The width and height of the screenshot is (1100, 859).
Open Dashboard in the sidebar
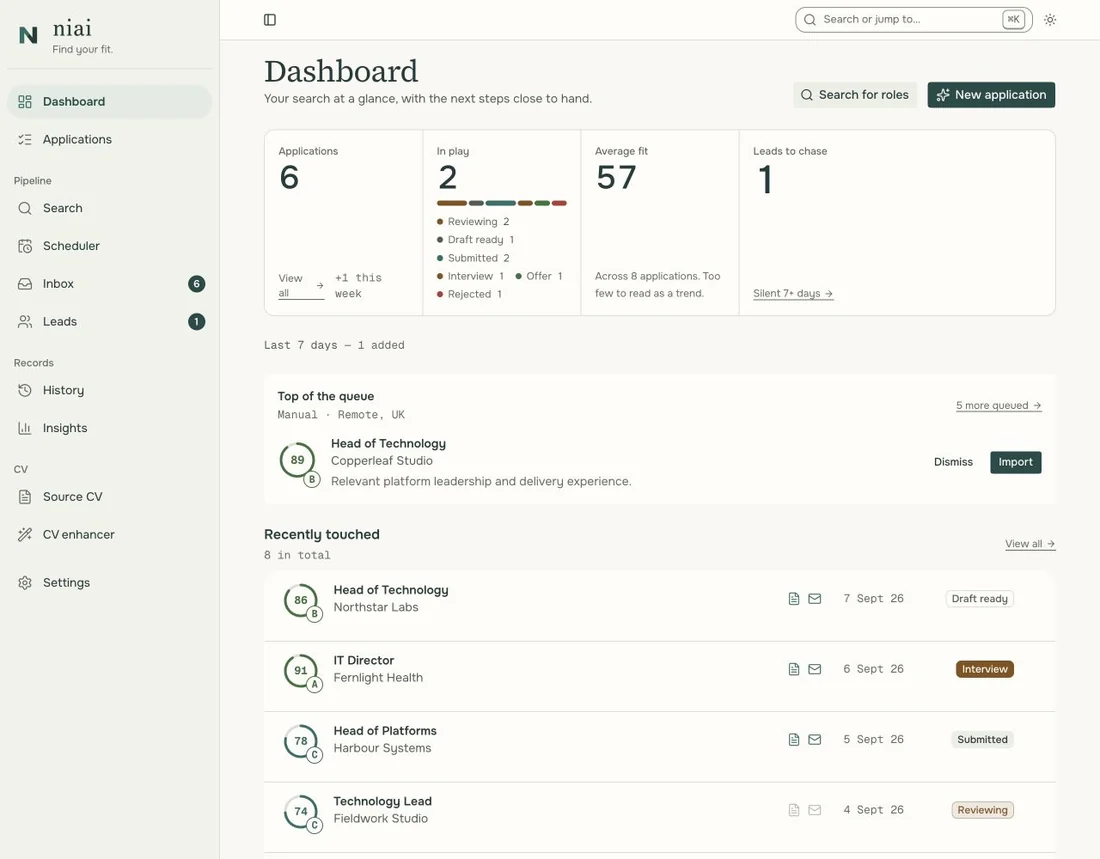pos(109,102)
